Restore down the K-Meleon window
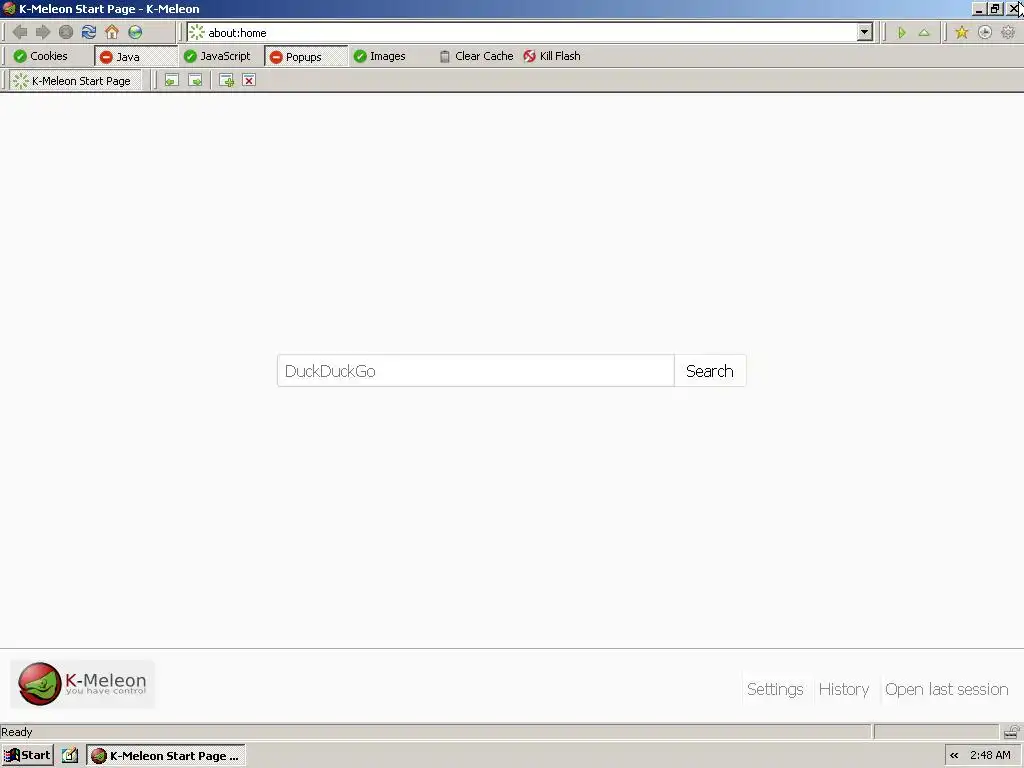The image size is (1024, 768). tap(995, 9)
